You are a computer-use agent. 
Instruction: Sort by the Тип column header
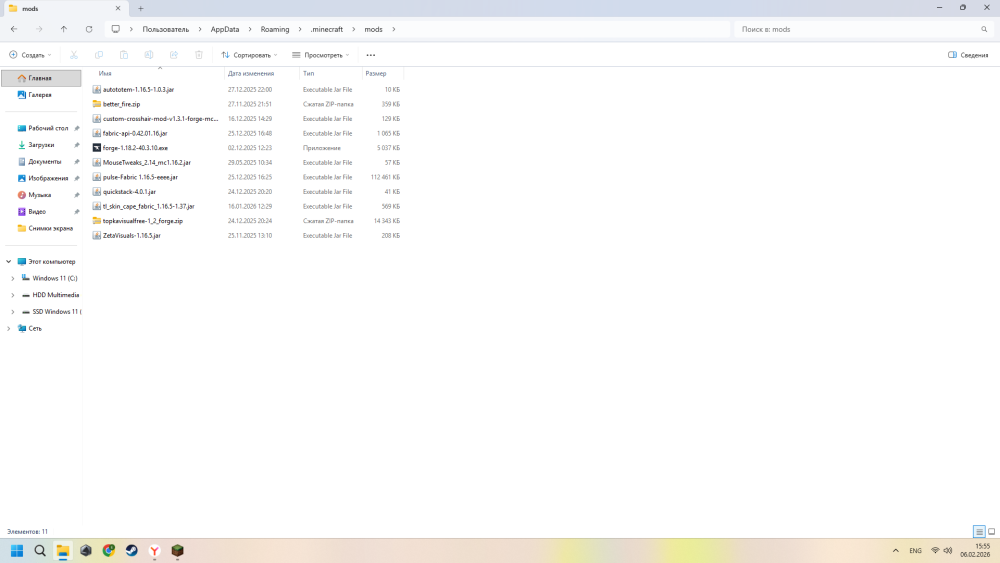309,73
